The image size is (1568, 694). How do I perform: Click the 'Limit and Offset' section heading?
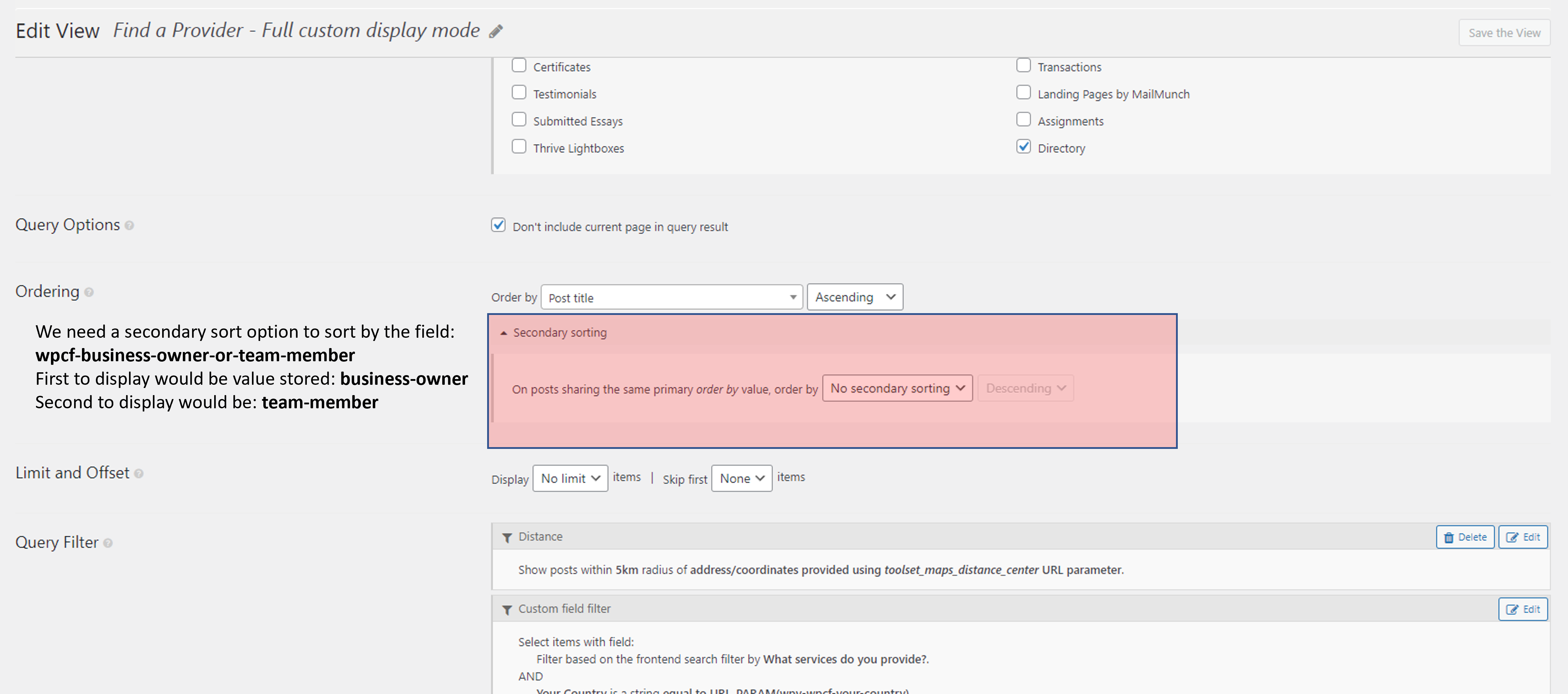pos(72,473)
